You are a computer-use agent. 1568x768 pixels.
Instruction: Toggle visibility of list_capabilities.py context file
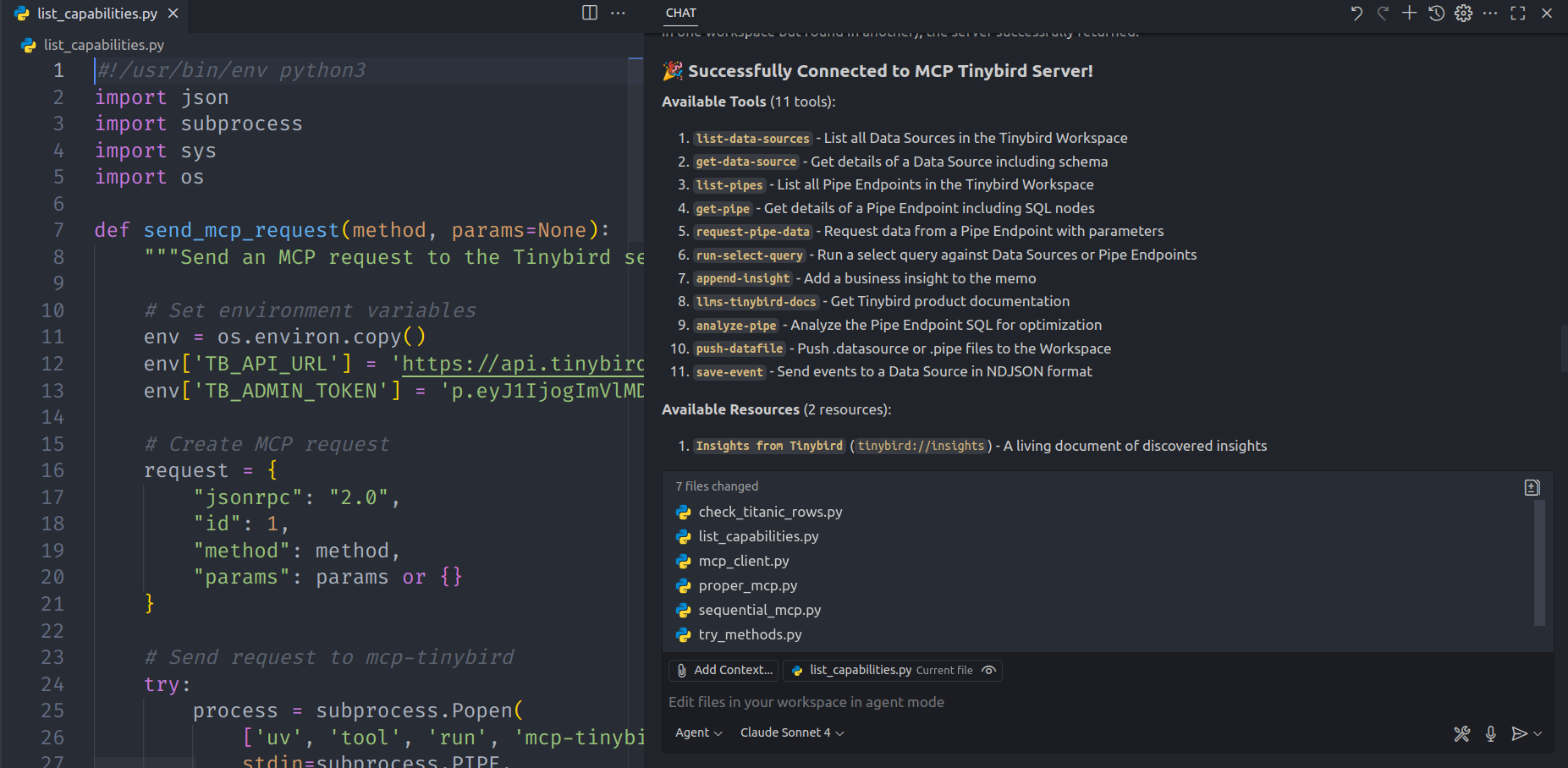(988, 670)
